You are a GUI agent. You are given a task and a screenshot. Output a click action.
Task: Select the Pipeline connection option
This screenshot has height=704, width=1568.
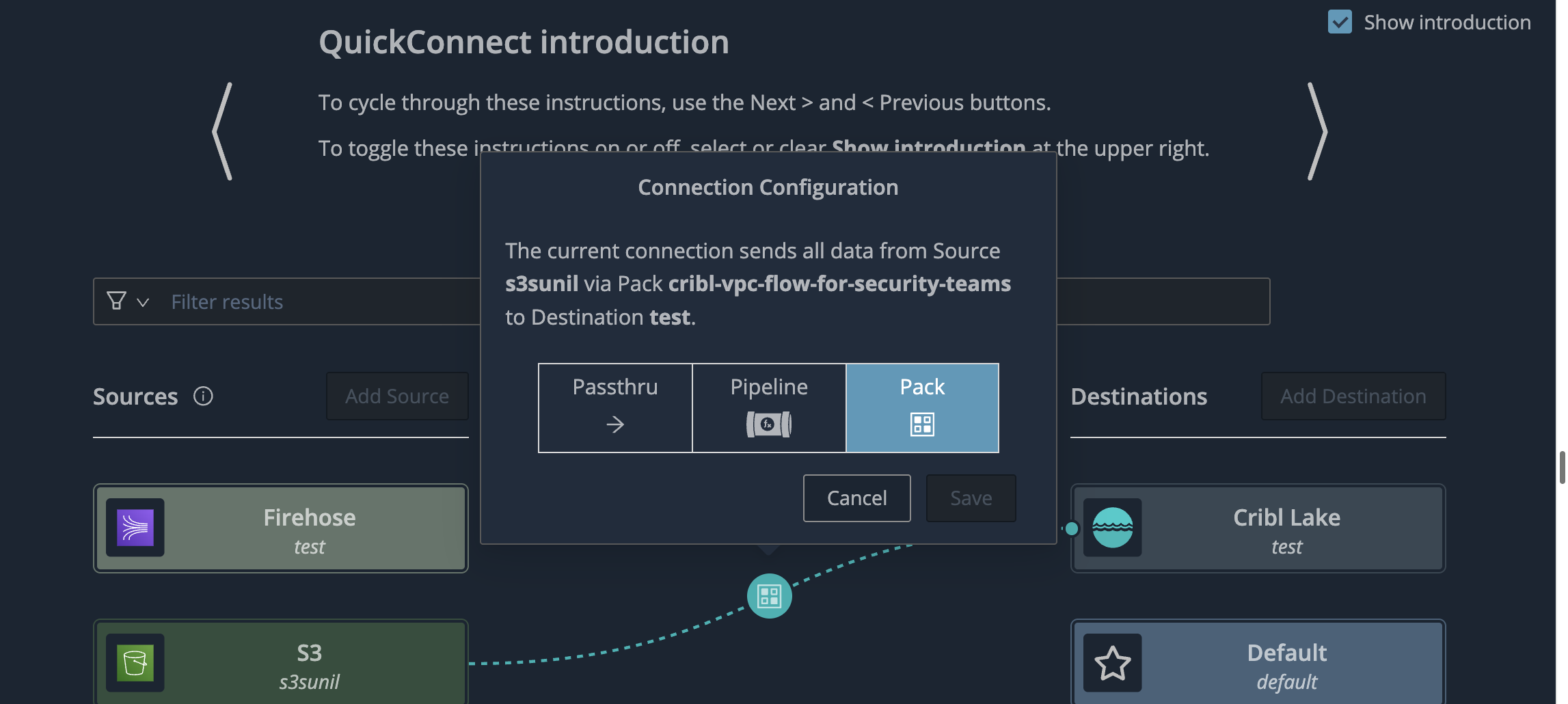click(769, 407)
